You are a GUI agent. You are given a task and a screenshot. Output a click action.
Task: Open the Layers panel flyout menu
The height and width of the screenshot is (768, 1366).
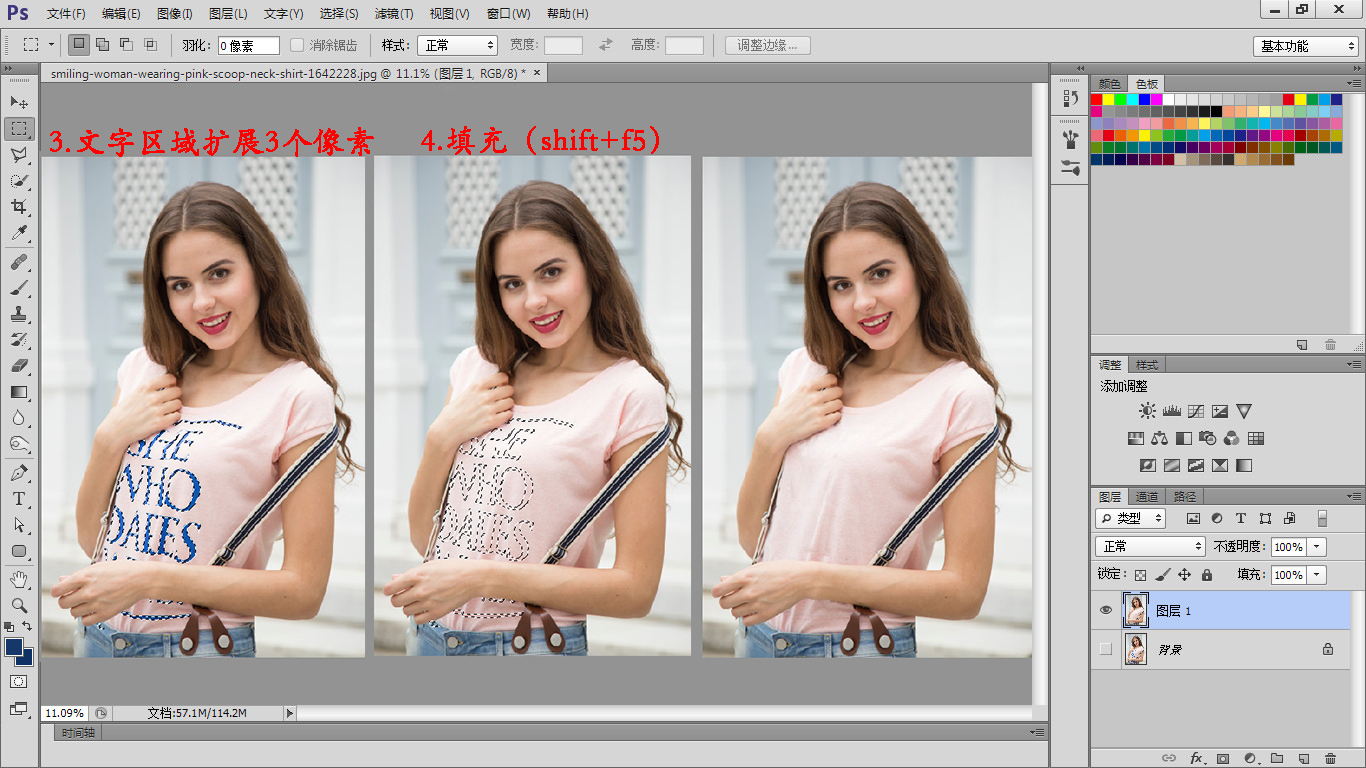click(x=1355, y=497)
